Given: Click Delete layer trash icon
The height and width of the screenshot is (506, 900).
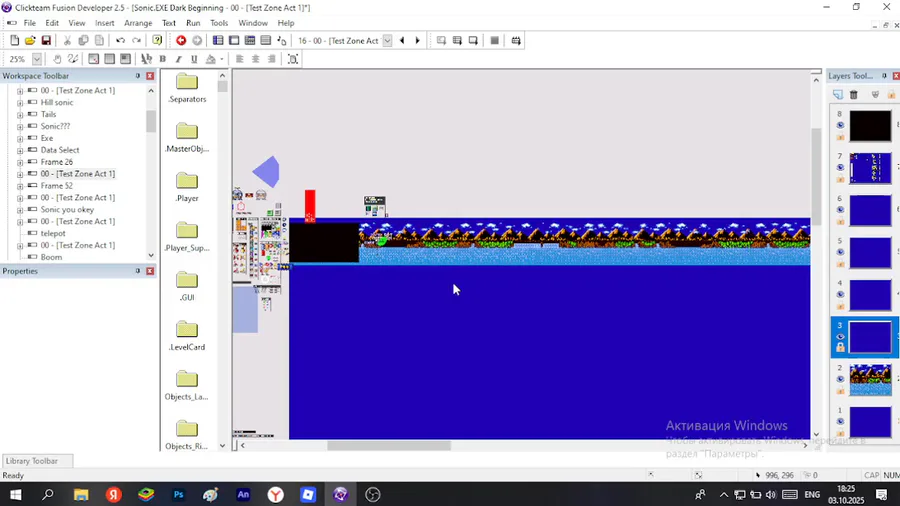Looking at the screenshot, I should (854, 95).
